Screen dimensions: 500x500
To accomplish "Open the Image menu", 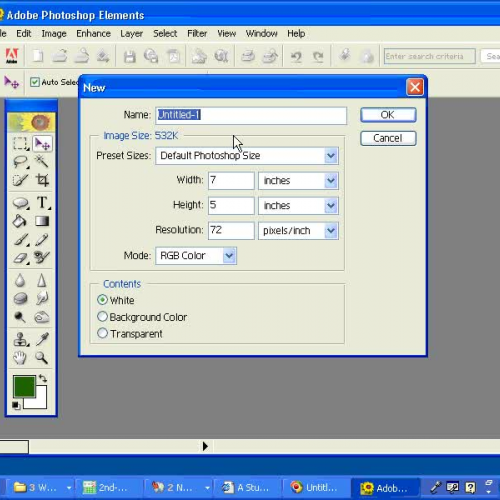I will pos(54,34).
